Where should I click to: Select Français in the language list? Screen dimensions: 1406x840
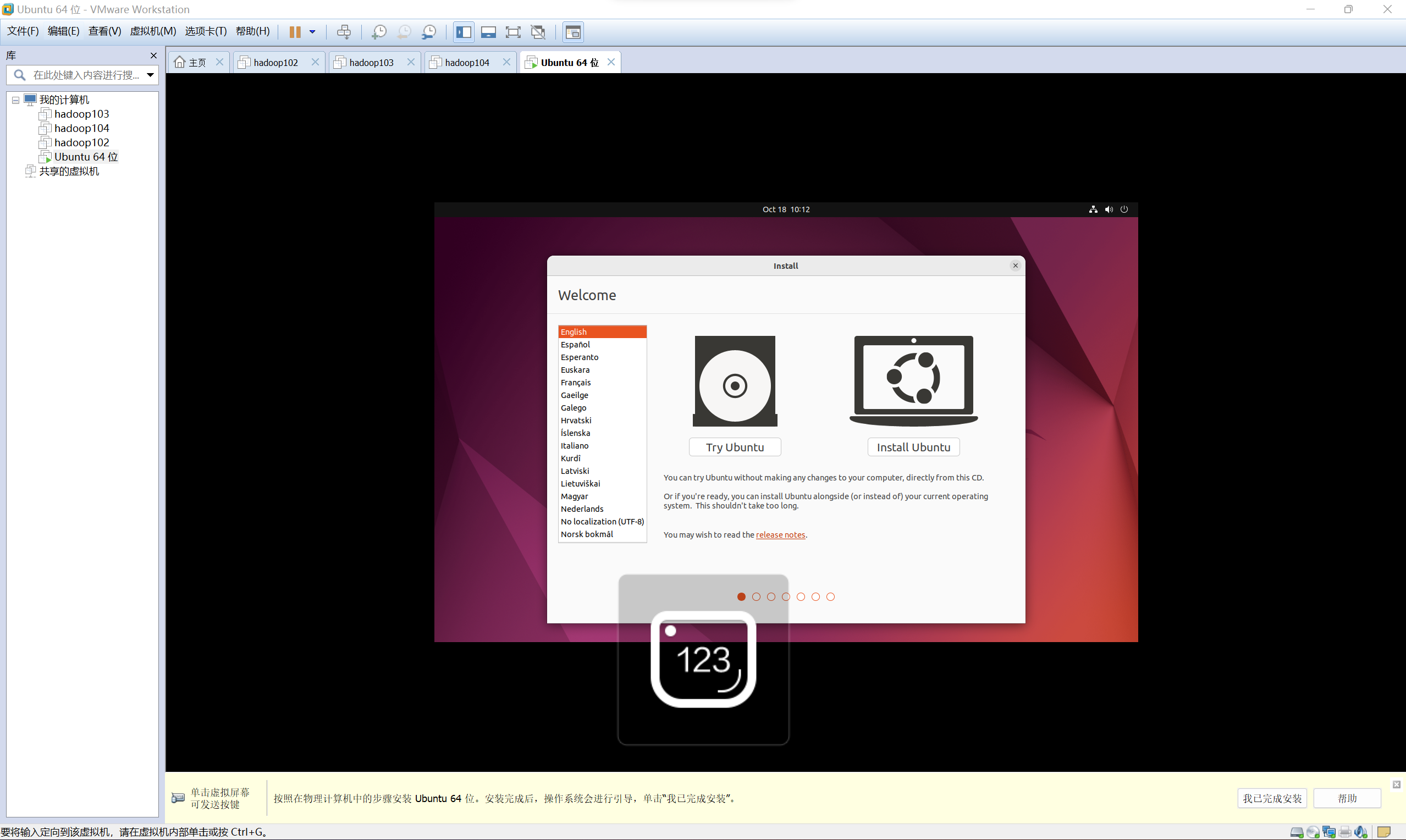(x=576, y=383)
